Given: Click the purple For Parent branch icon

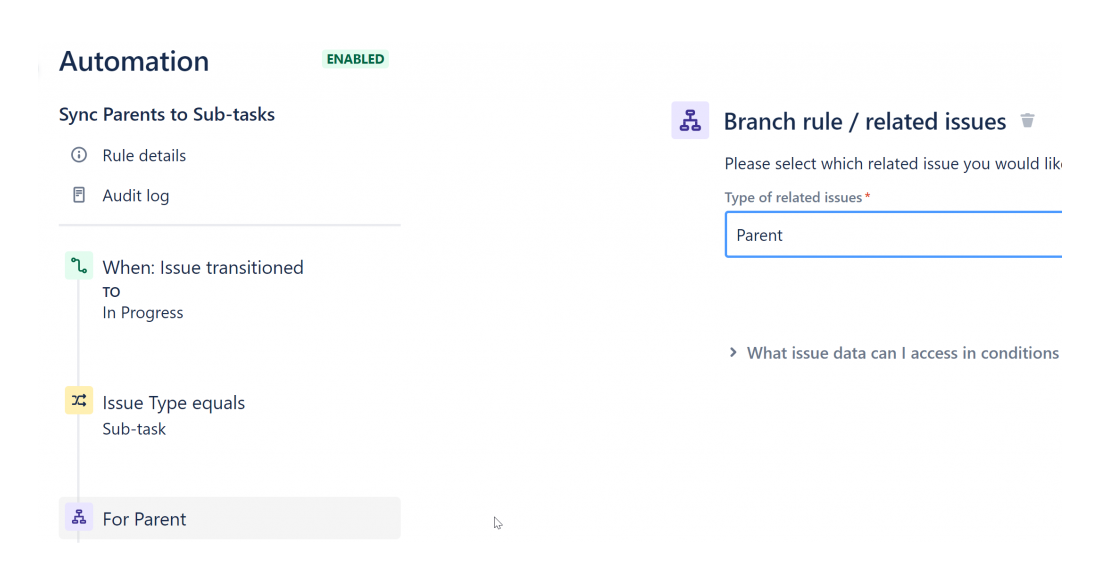Looking at the screenshot, I should (x=79, y=518).
